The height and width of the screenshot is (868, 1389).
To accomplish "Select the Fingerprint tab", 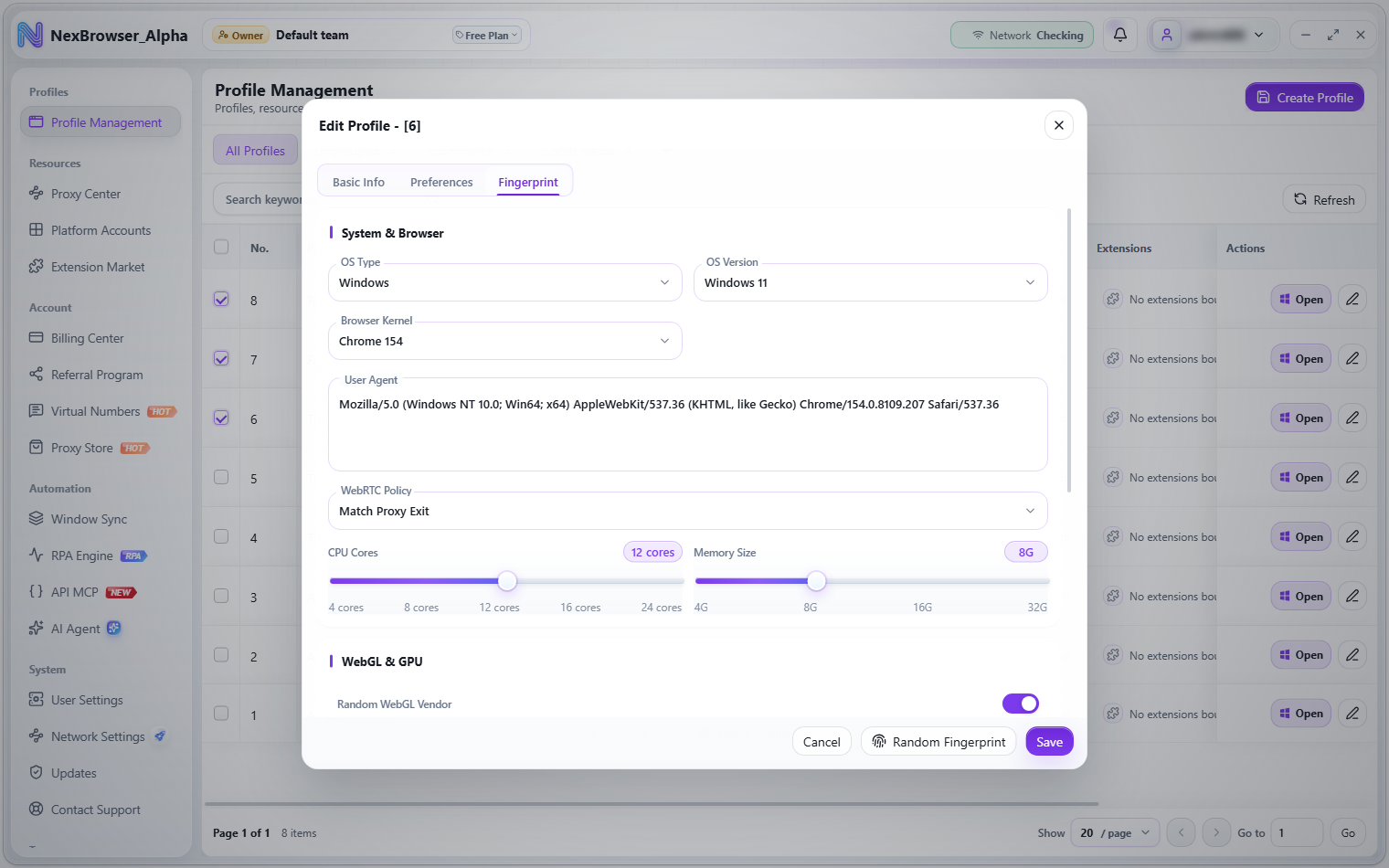I will [x=528, y=182].
